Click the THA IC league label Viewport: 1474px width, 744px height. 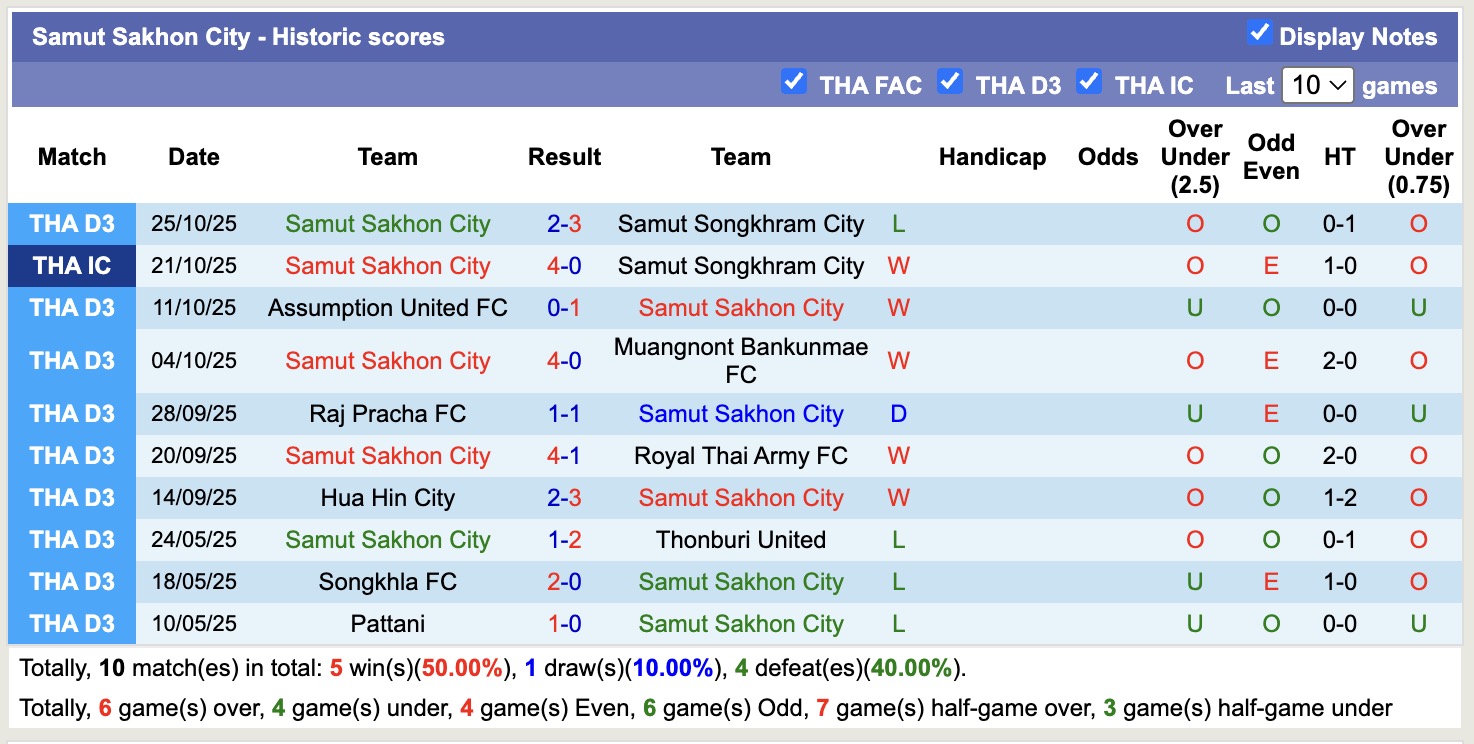point(71,266)
